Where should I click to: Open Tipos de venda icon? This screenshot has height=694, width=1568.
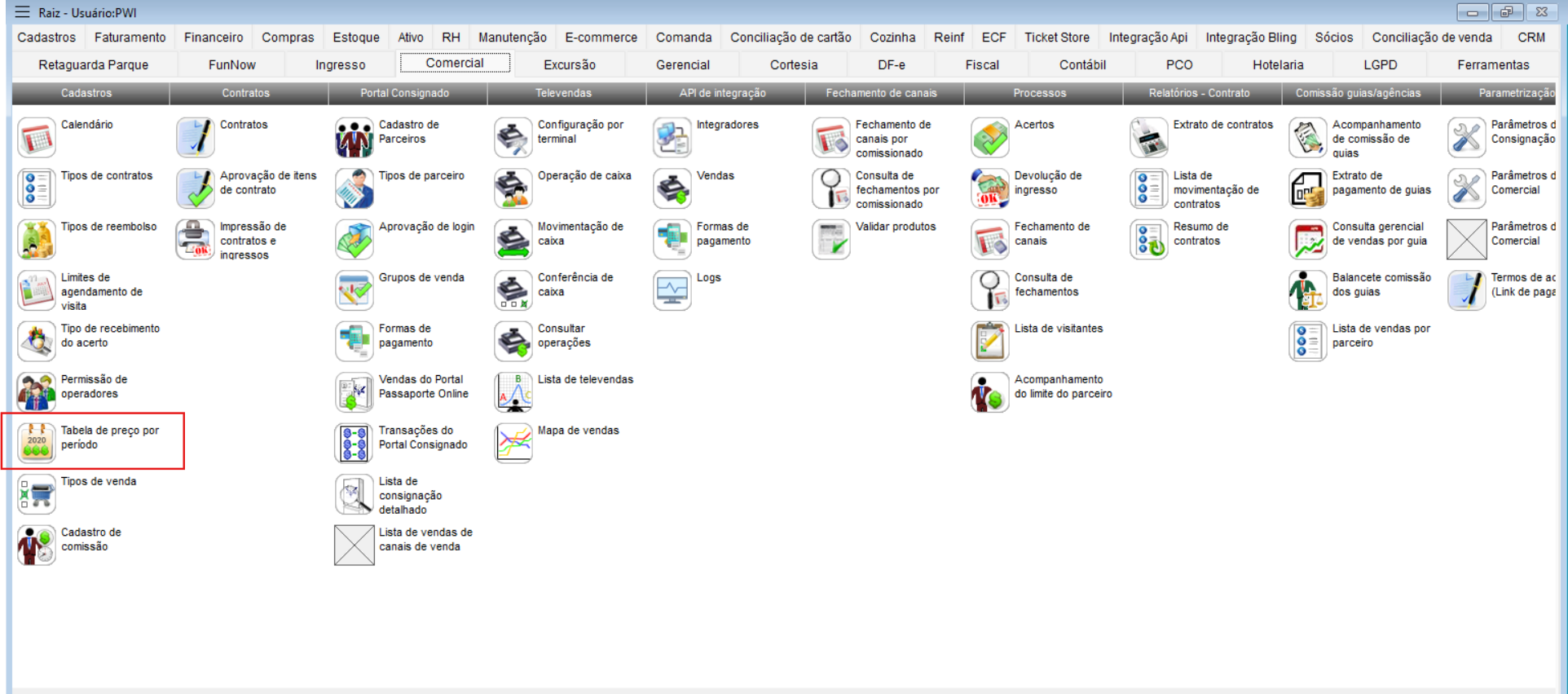point(37,494)
